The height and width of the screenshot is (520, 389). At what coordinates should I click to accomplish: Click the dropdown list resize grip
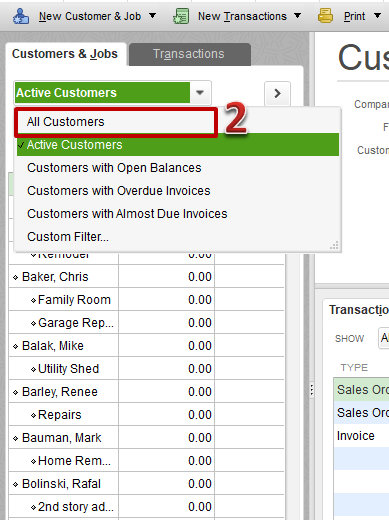(334, 246)
